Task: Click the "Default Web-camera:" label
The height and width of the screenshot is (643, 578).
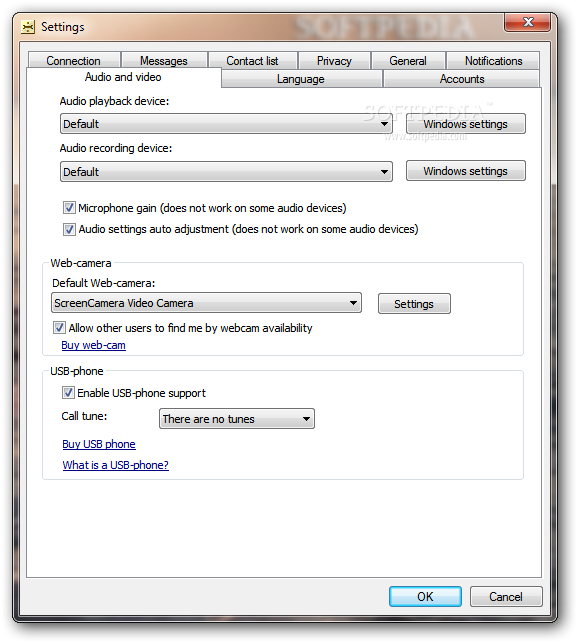Action: tap(103, 283)
